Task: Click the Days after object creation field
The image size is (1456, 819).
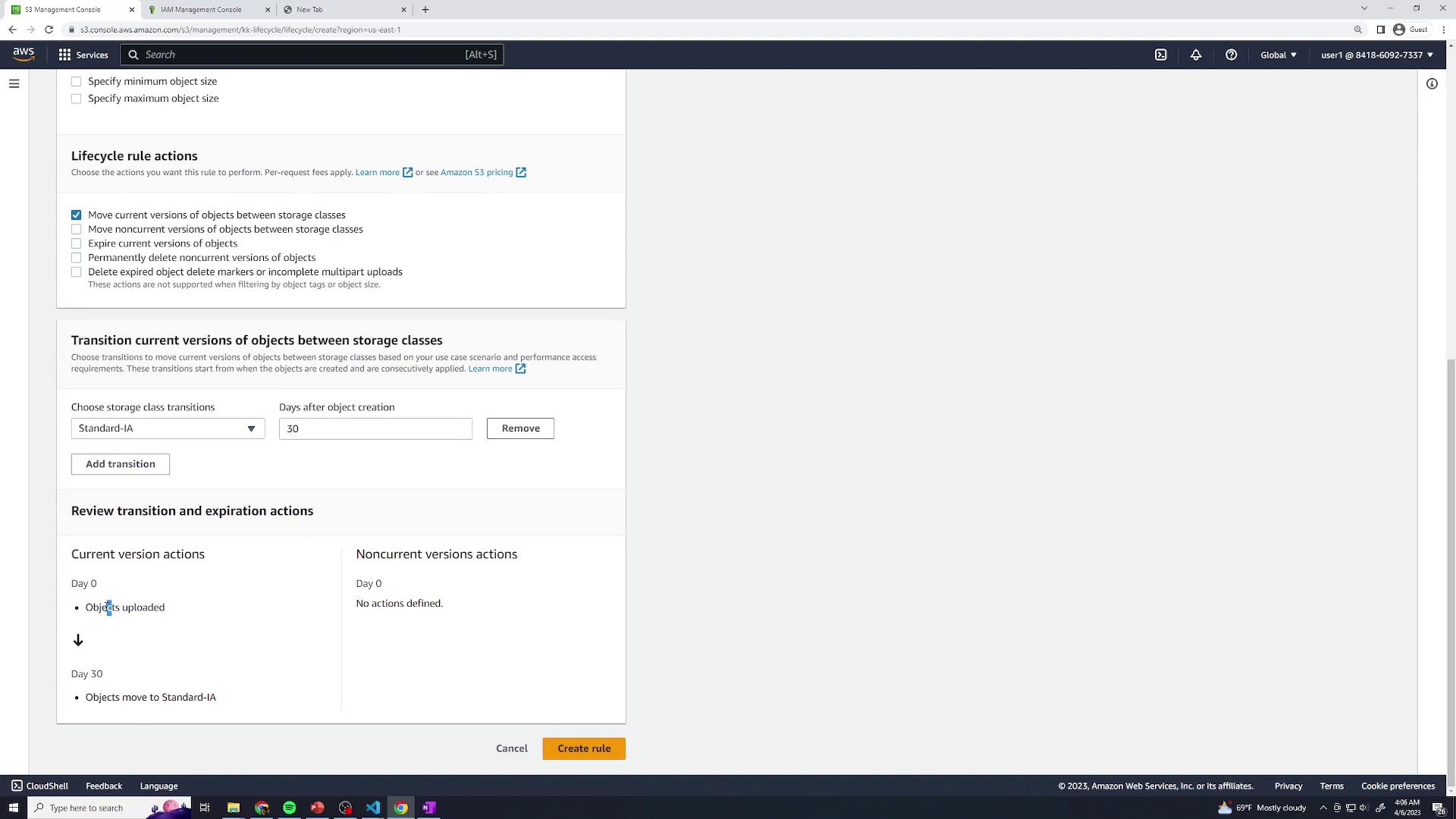Action: 375,428
